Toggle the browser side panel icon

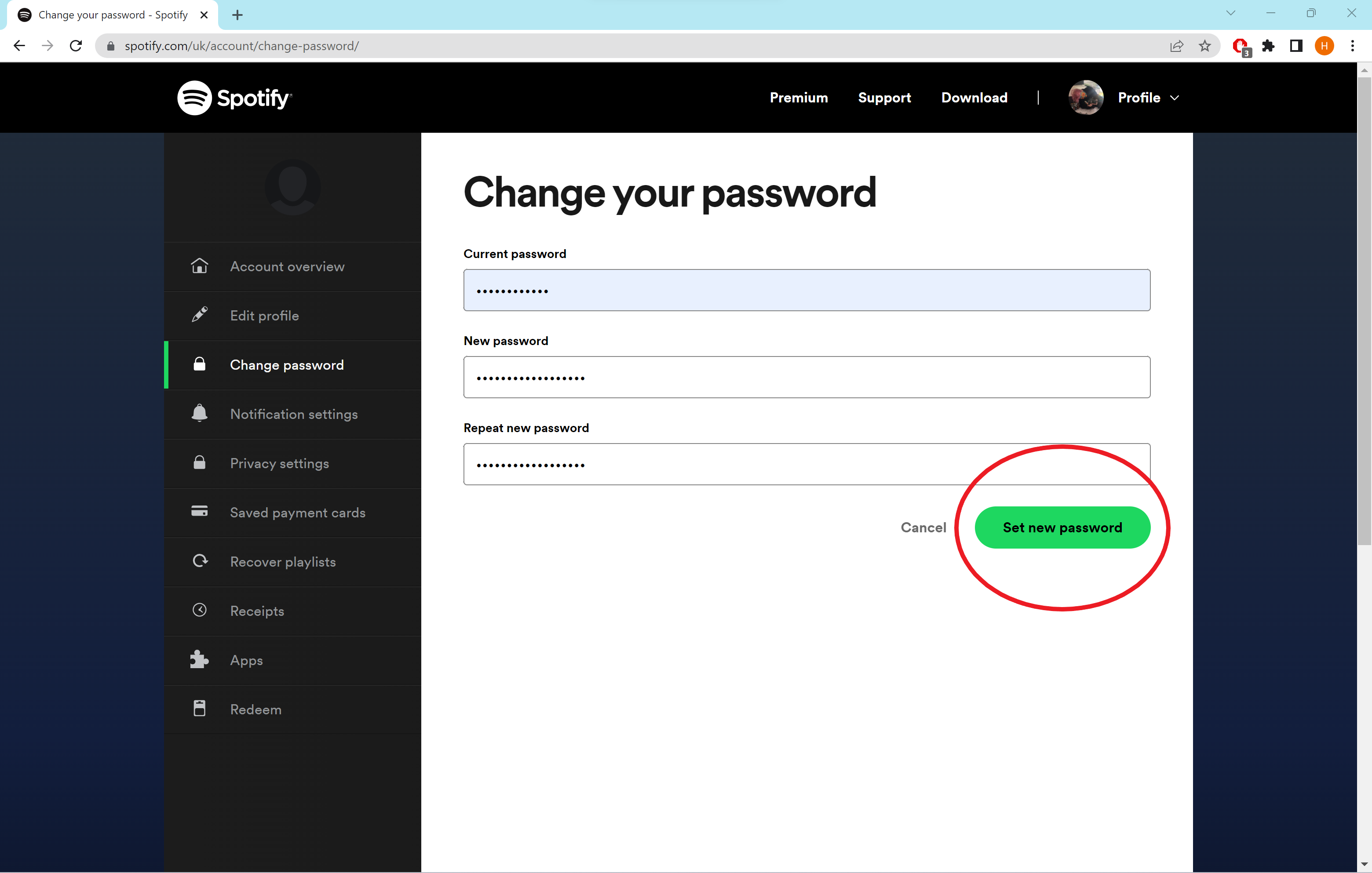tap(1296, 46)
